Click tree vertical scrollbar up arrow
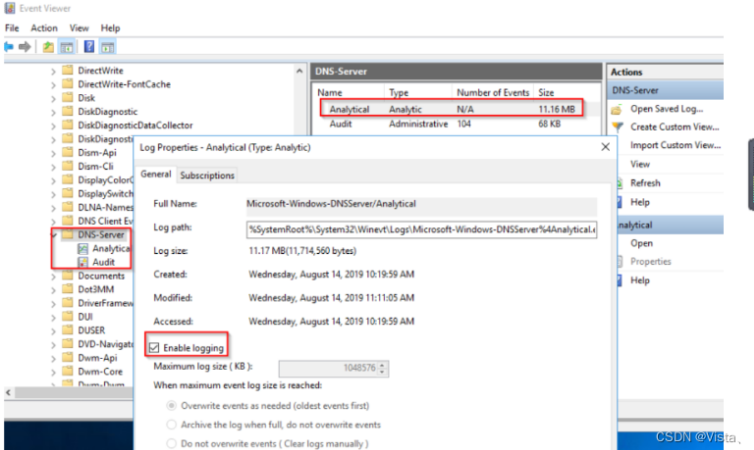This screenshot has width=754, height=450. (300, 71)
